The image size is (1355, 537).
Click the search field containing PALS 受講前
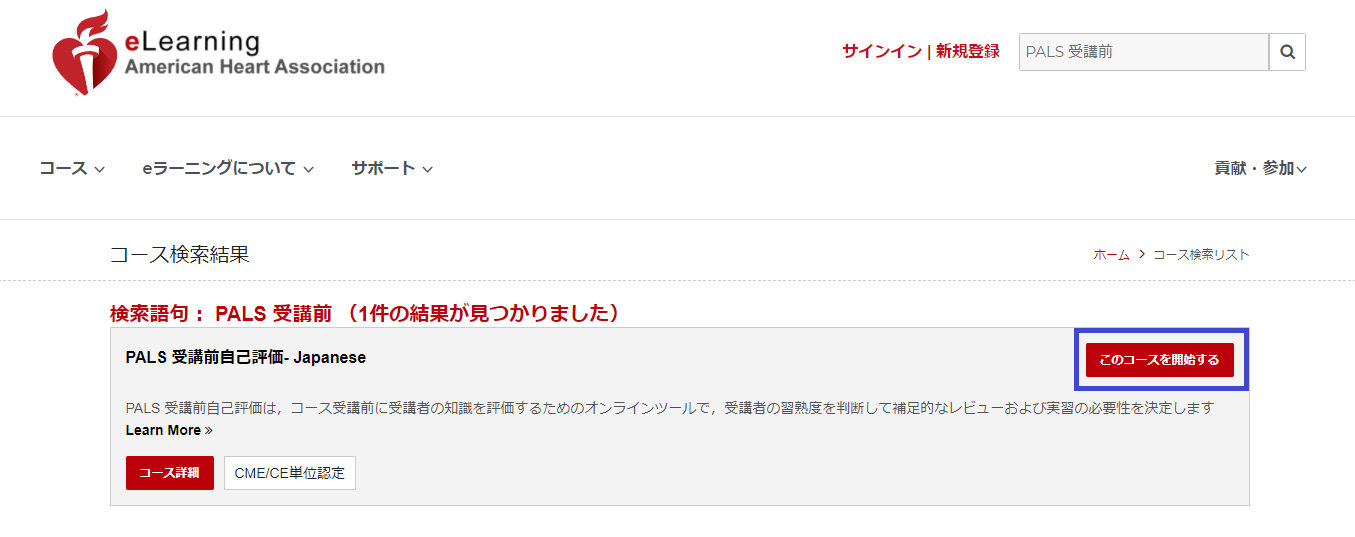(1144, 52)
